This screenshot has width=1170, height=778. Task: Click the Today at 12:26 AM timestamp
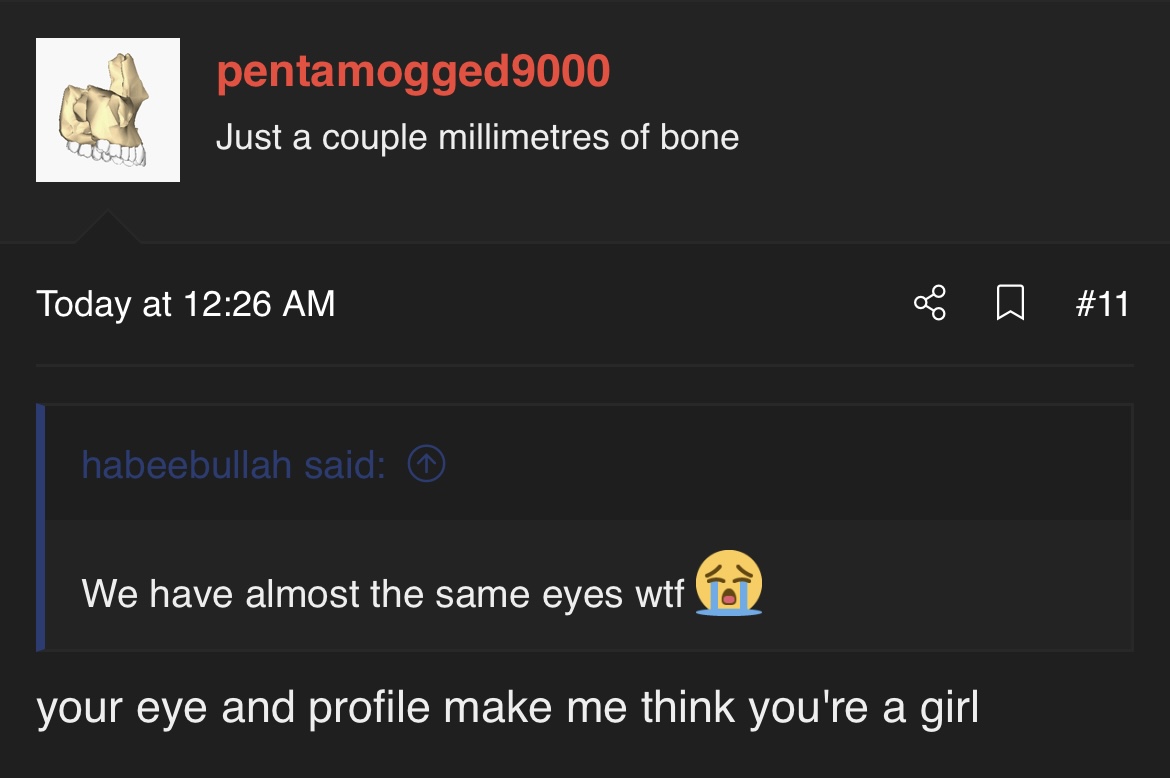tap(186, 303)
